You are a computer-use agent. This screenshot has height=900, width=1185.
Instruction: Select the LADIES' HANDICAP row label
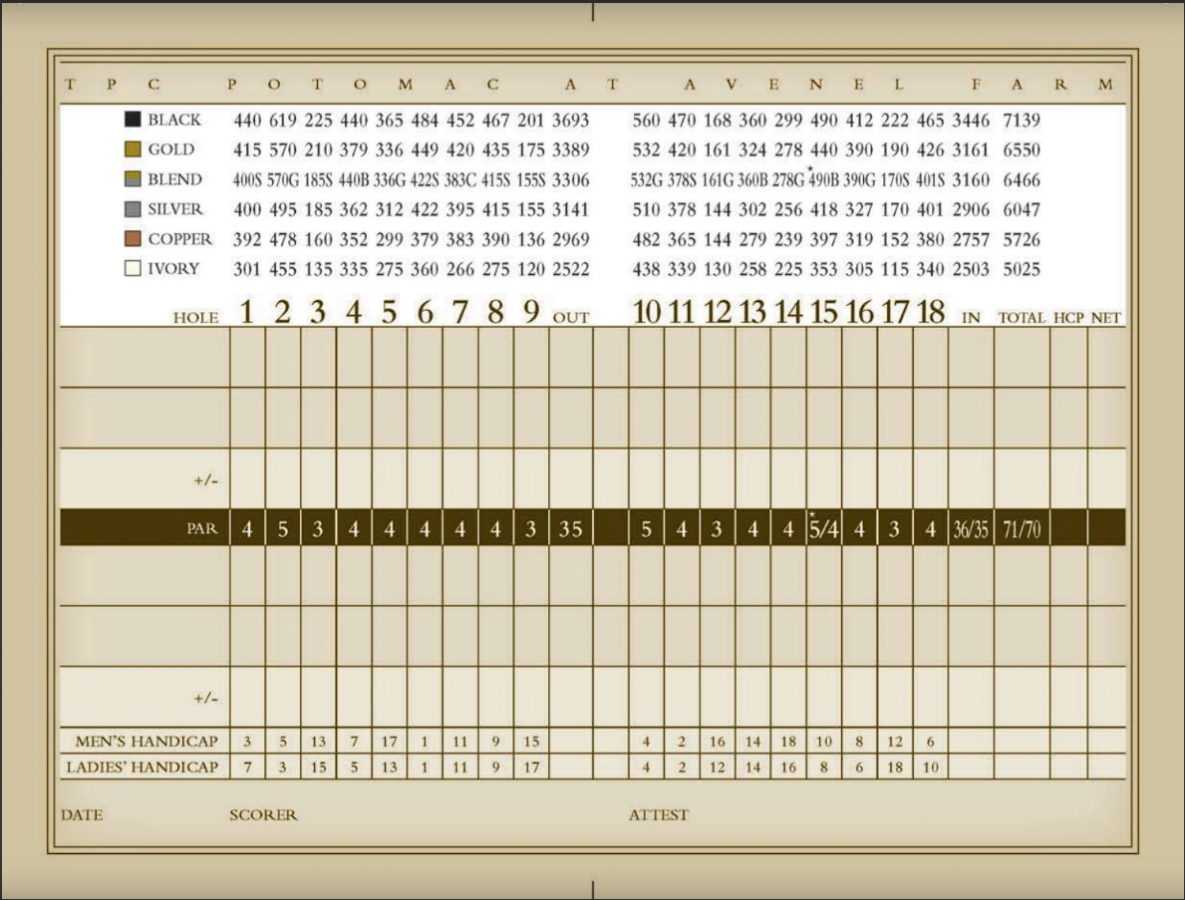coord(142,767)
